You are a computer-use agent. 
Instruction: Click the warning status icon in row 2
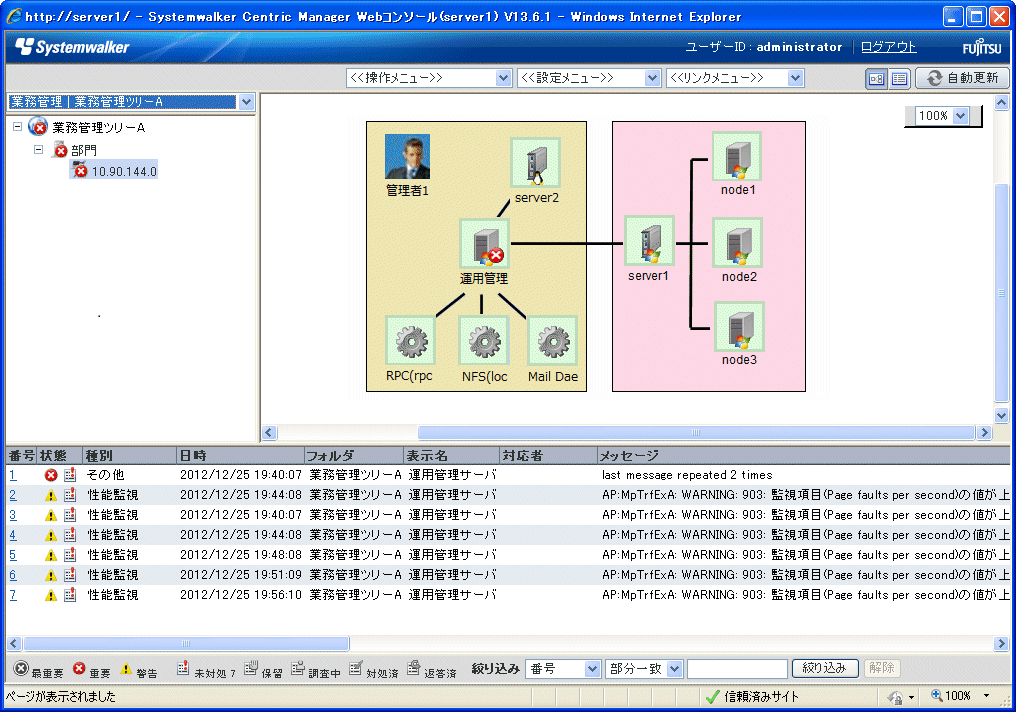point(51,495)
